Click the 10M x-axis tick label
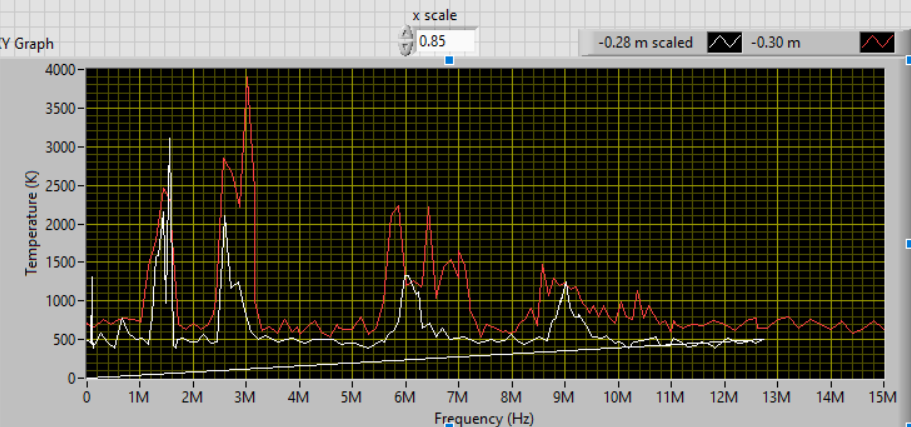The width and height of the screenshot is (911, 427). (617, 397)
